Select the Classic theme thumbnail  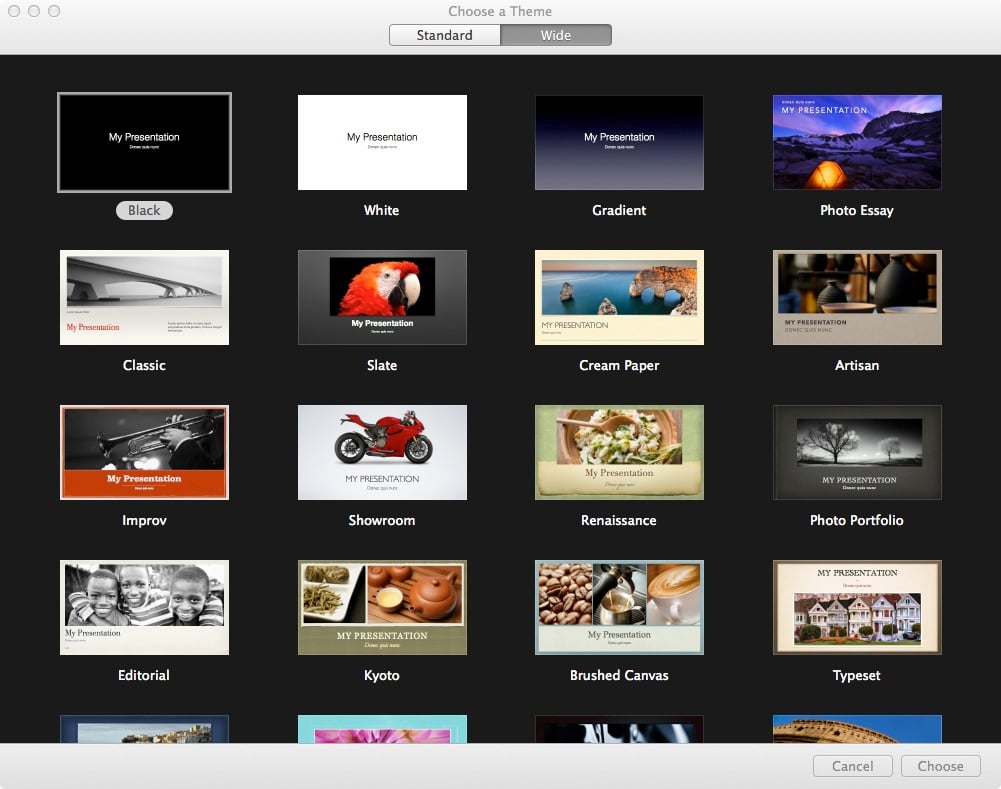click(144, 297)
